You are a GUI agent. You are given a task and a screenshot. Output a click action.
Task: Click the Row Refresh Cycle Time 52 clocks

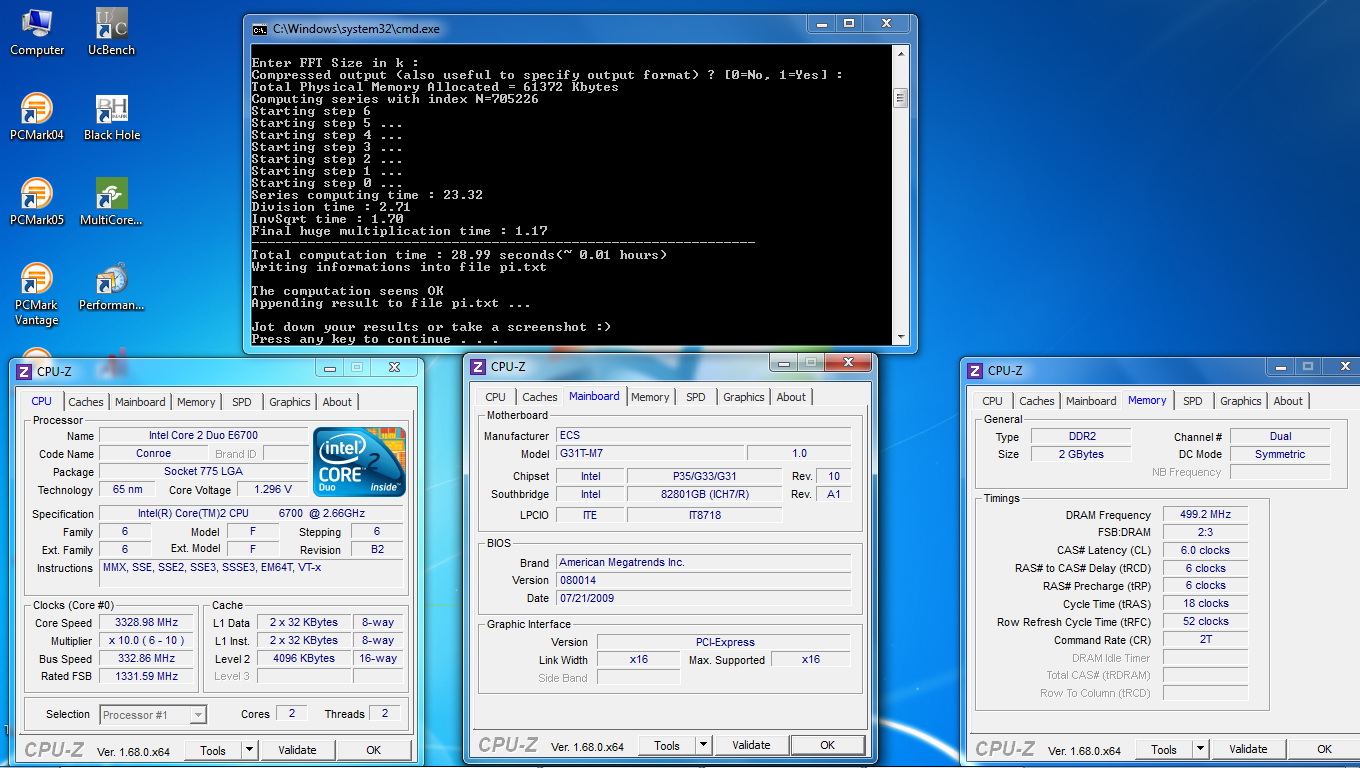click(1205, 621)
